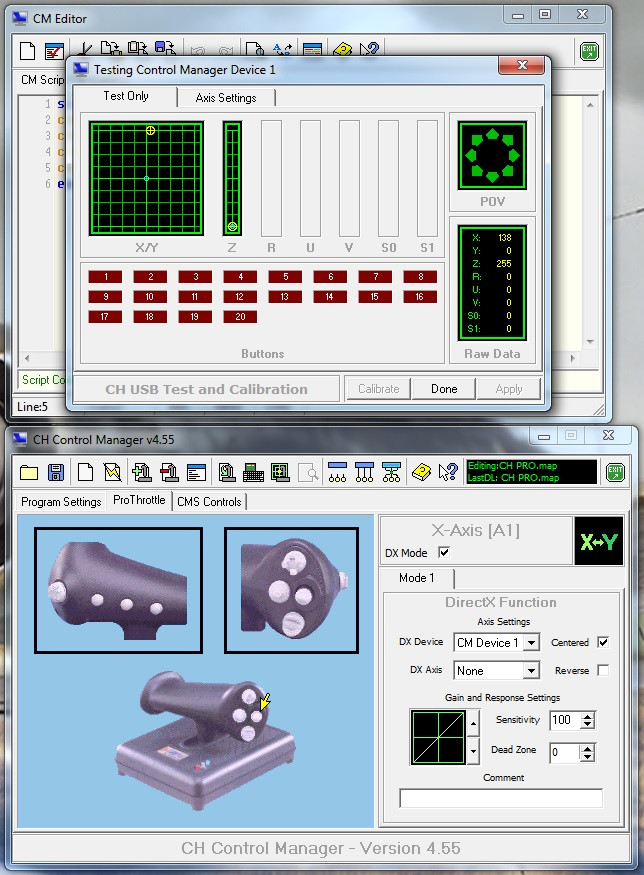Click the Comment text field

[x=501, y=798]
